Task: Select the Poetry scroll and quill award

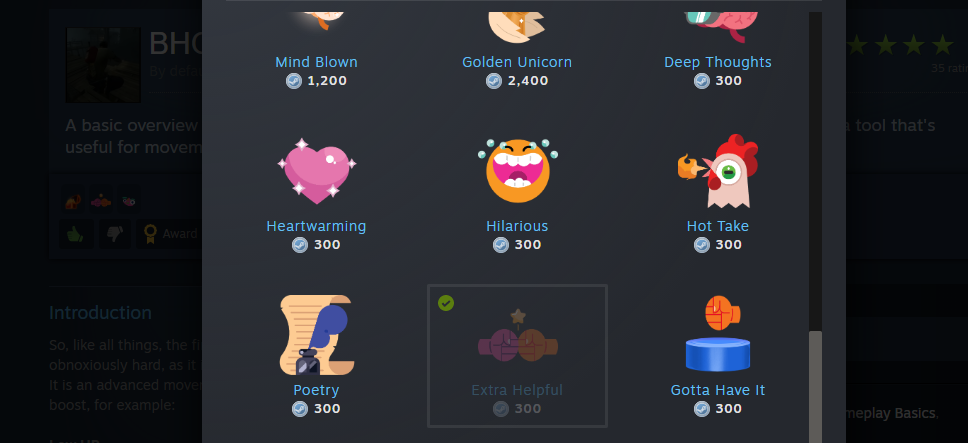Action: tap(317, 335)
